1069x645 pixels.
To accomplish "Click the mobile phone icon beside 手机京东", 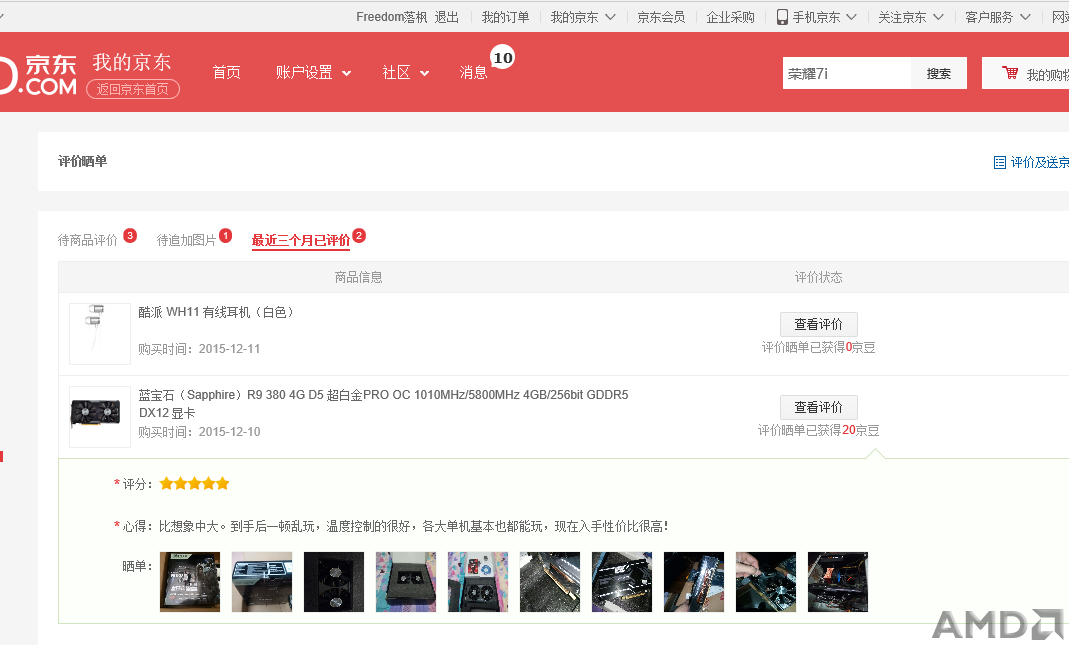I will [782, 17].
